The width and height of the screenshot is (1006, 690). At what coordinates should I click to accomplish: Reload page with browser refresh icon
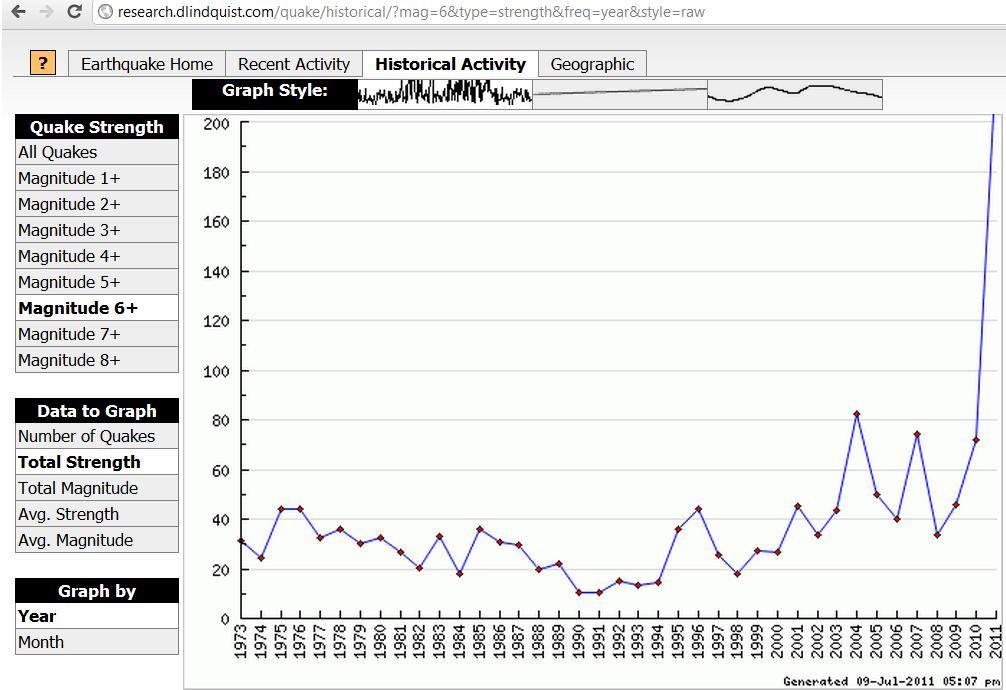74,12
